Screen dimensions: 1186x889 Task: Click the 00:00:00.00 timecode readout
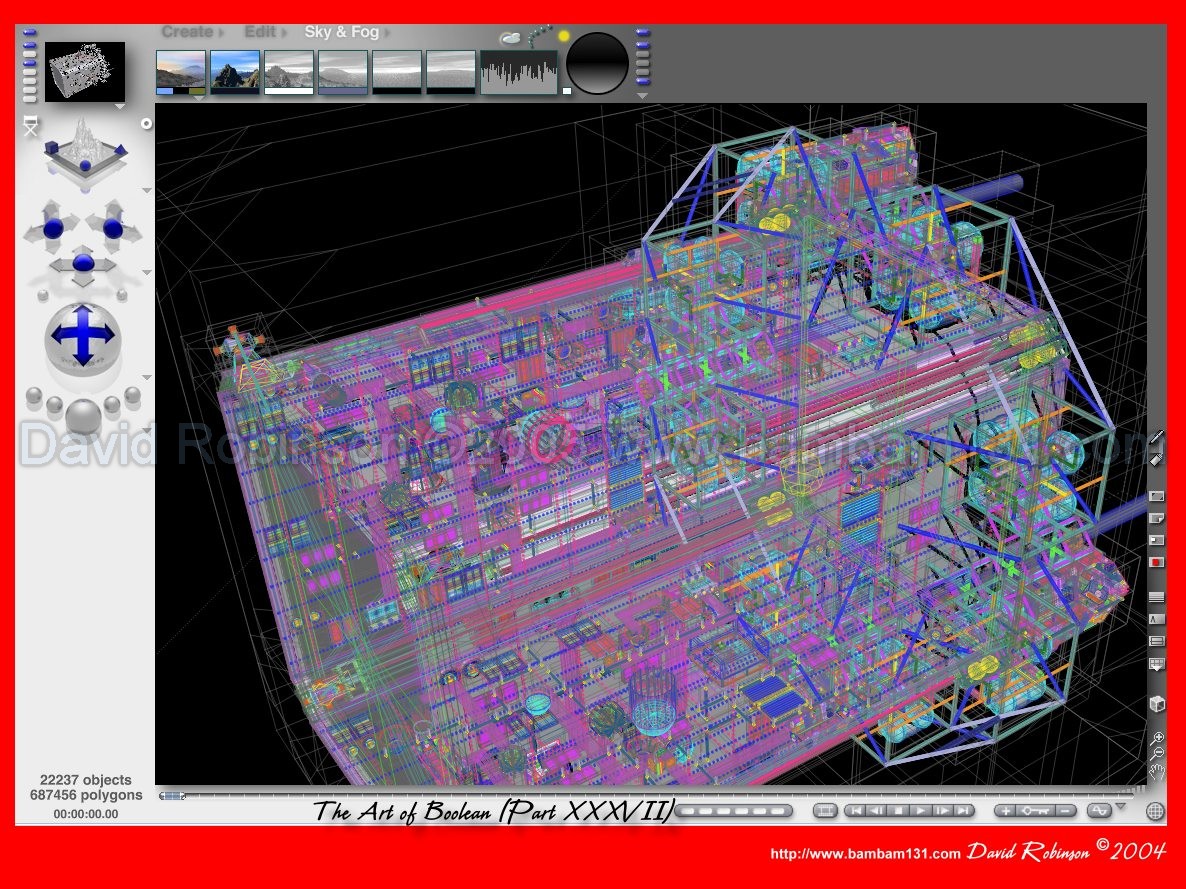85,814
